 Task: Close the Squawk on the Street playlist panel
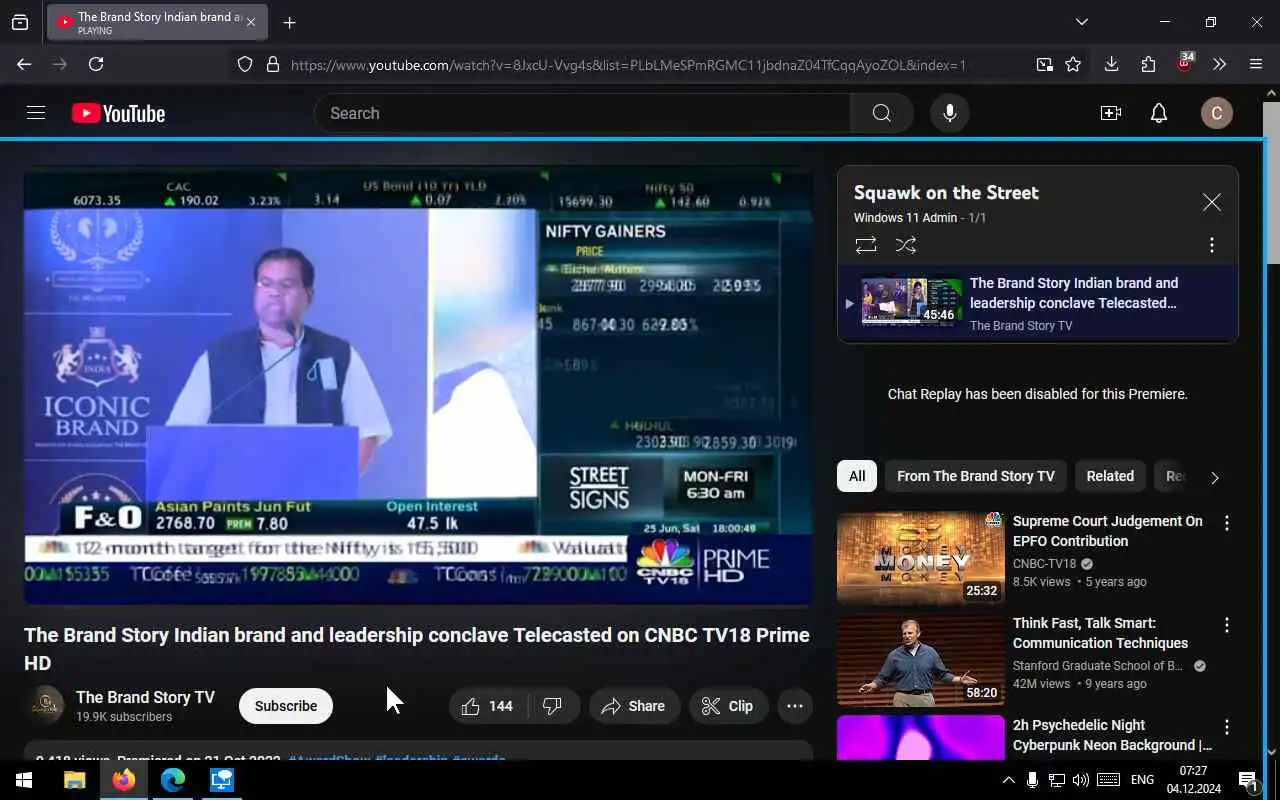(x=1212, y=203)
